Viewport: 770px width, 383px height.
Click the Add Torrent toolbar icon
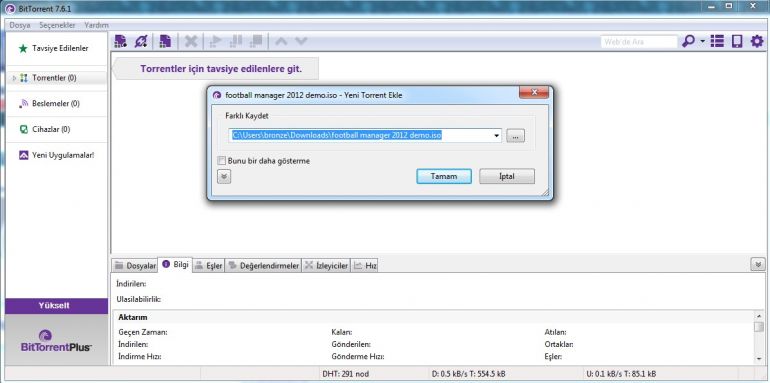[120, 41]
